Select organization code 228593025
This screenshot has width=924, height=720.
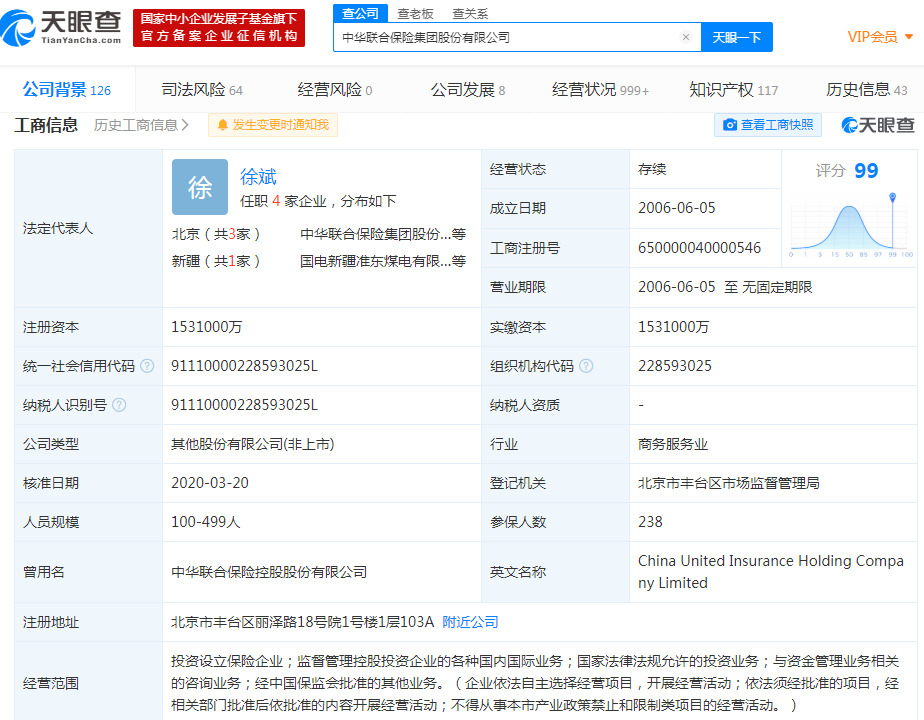675,366
